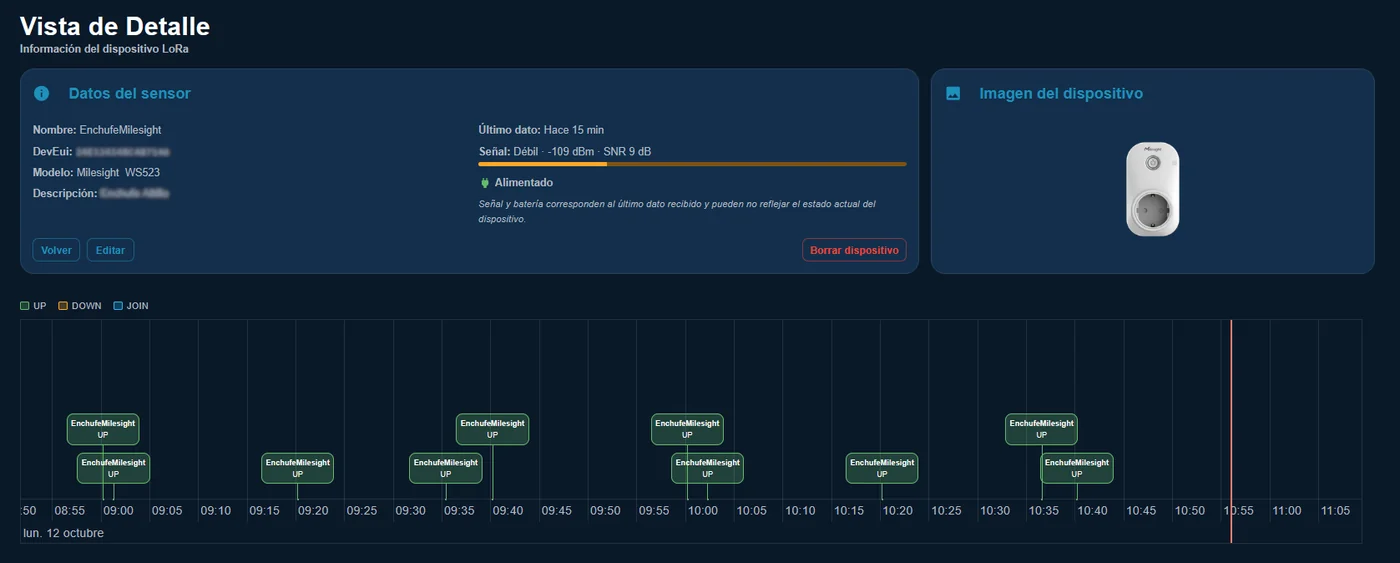Click the 11:05 label on the time axis

pyautogui.click(x=1335, y=510)
